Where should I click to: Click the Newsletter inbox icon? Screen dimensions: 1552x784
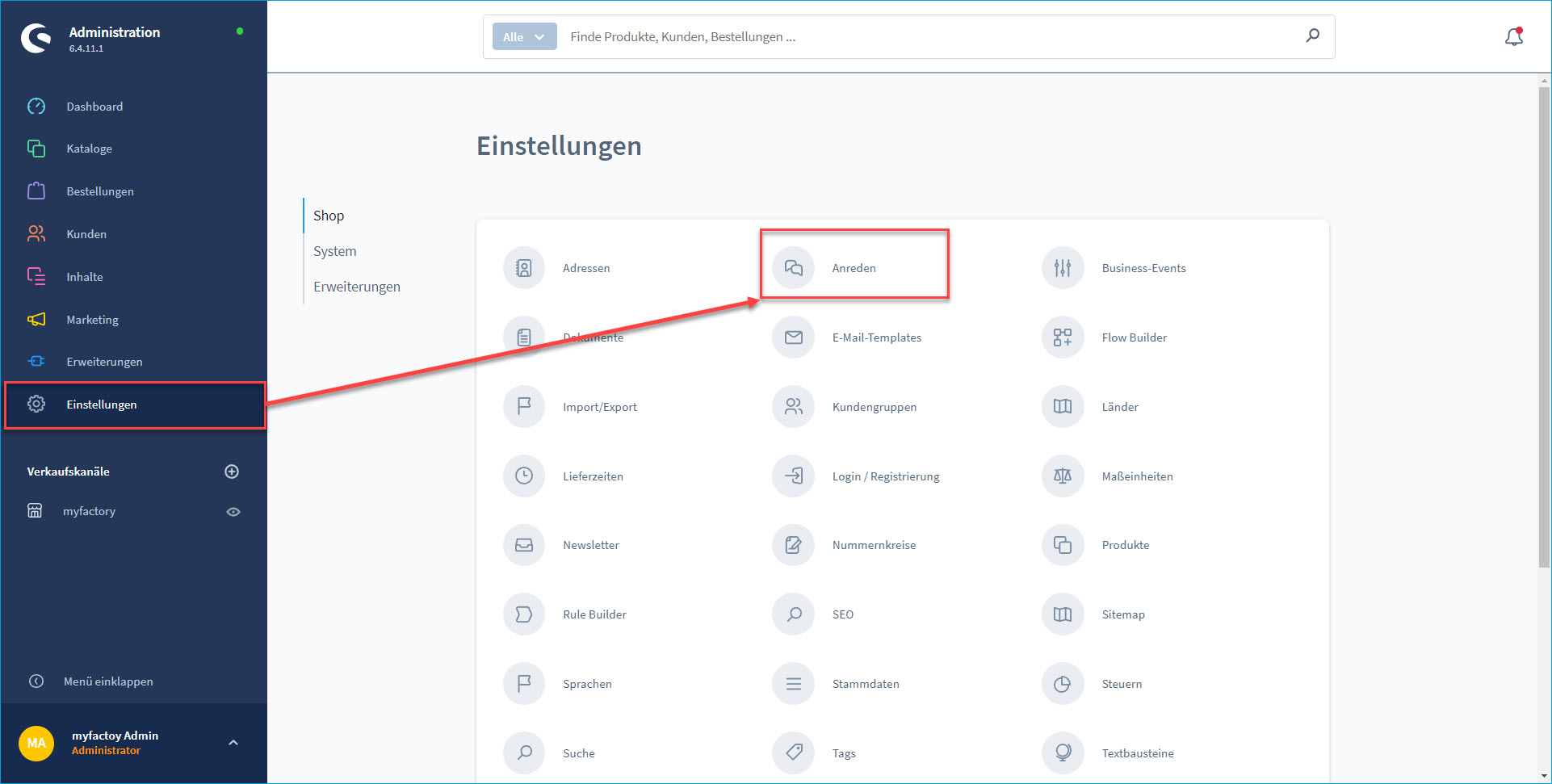pos(524,545)
